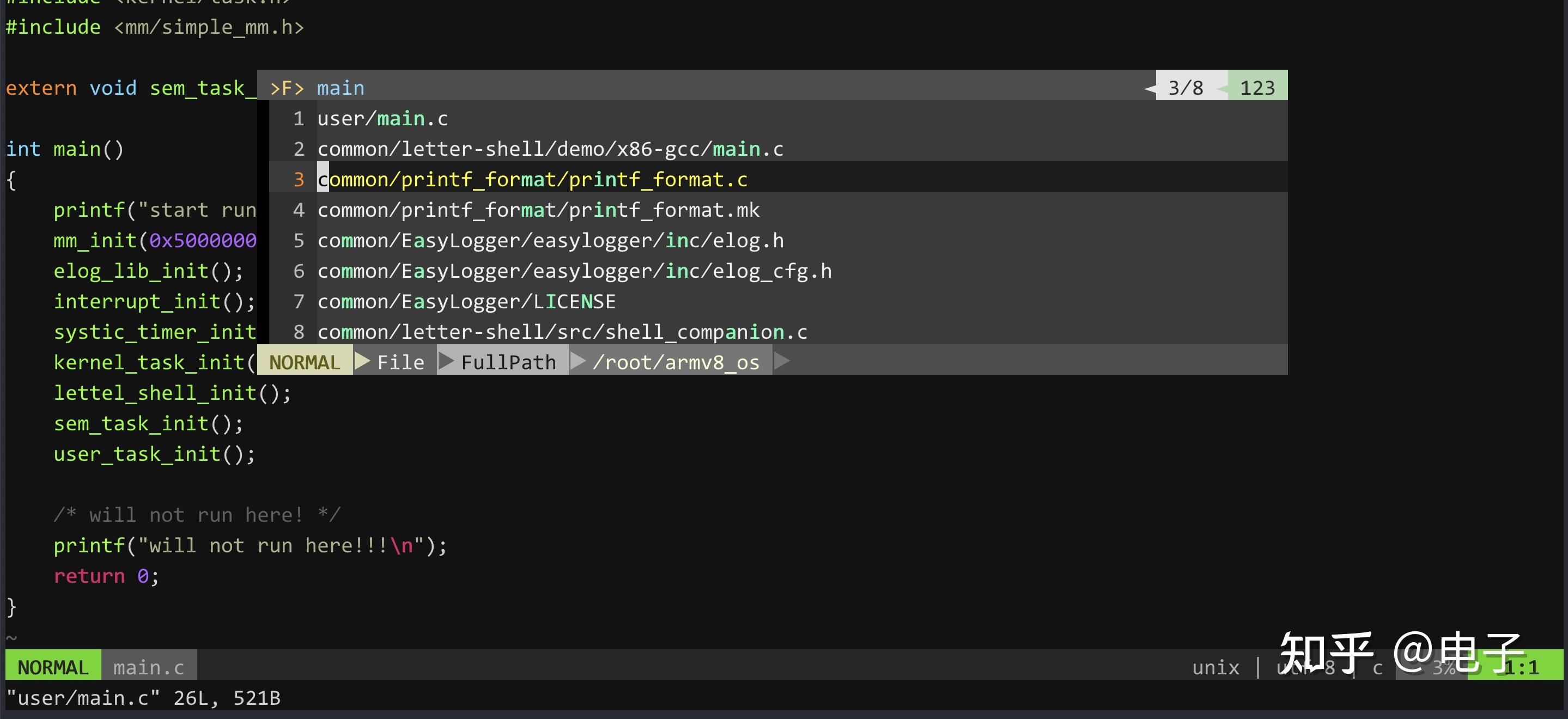This screenshot has width=1568, height=719.
Task: Pick the elog_cfg.h result
Action: coord(574,271)
